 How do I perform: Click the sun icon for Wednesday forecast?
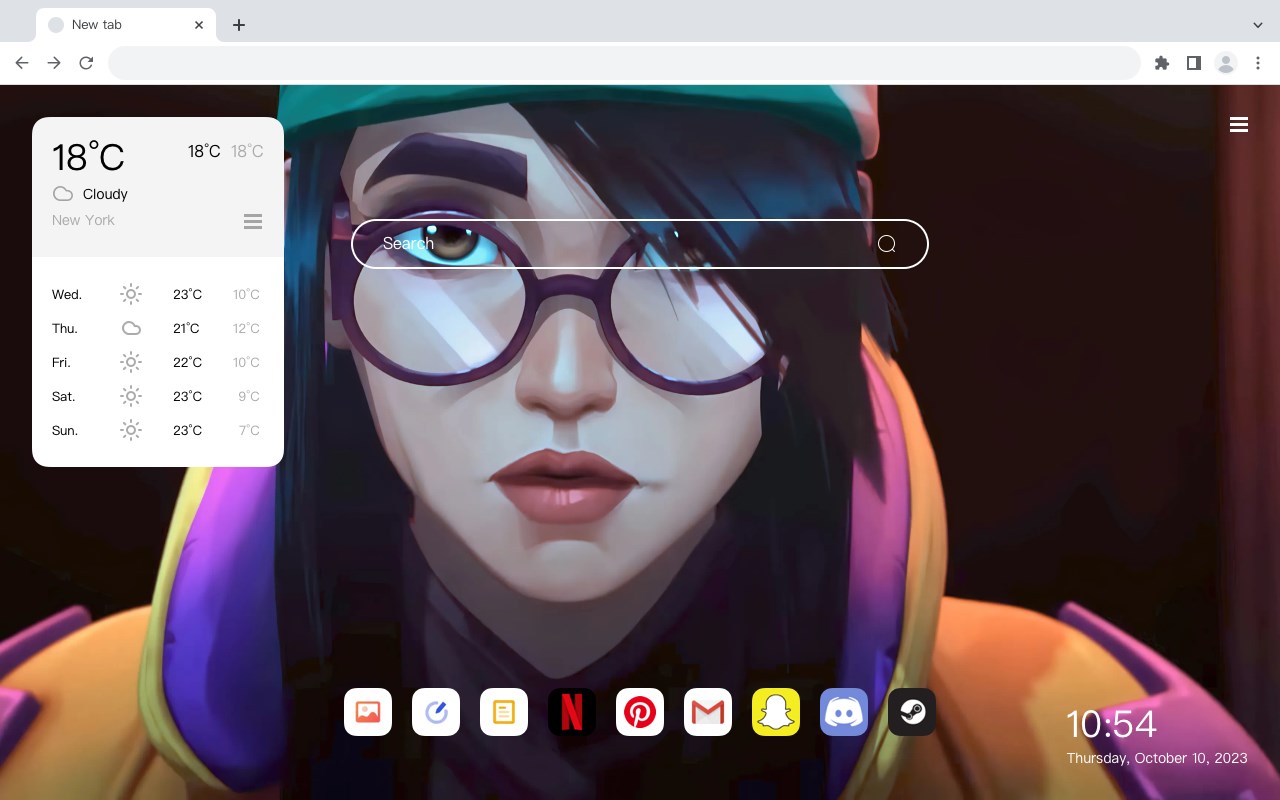coord(131,294)
